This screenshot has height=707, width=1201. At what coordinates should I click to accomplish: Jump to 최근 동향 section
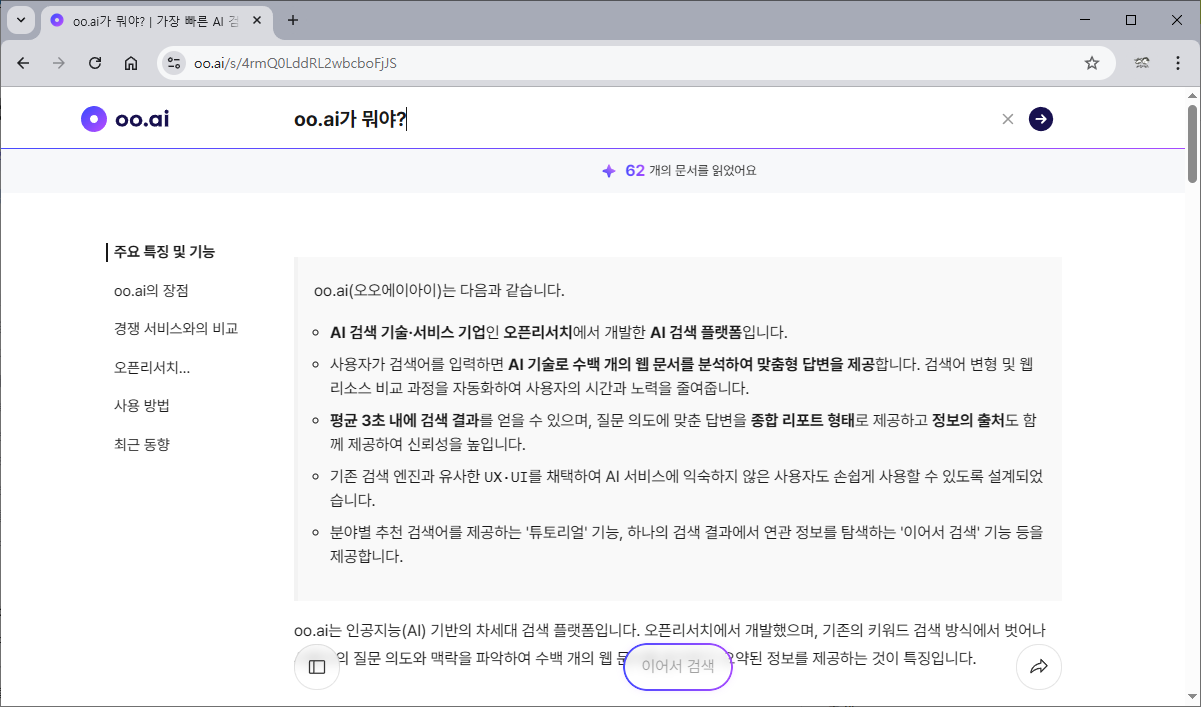pyautogui.click(x=142, y=445)
